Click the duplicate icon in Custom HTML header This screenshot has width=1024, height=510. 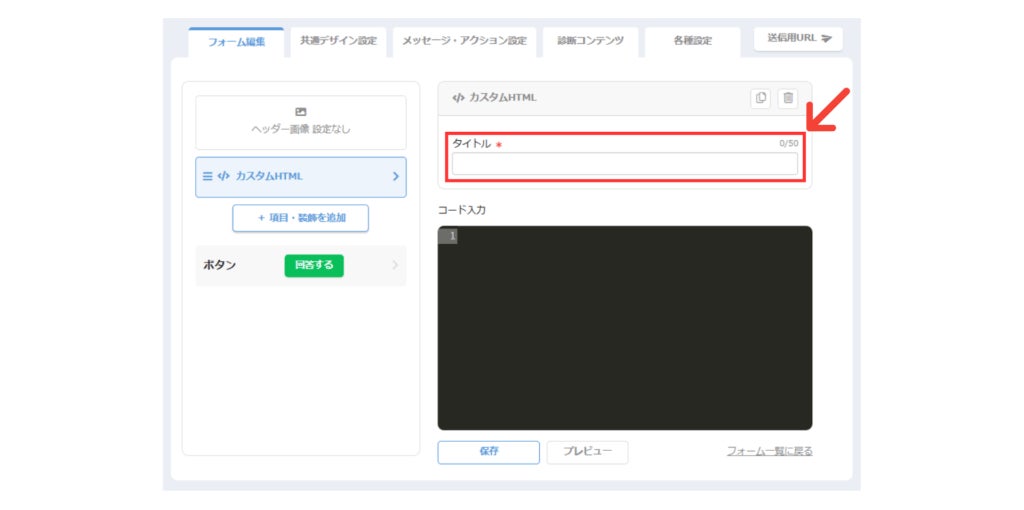click(x=761, y=98)
